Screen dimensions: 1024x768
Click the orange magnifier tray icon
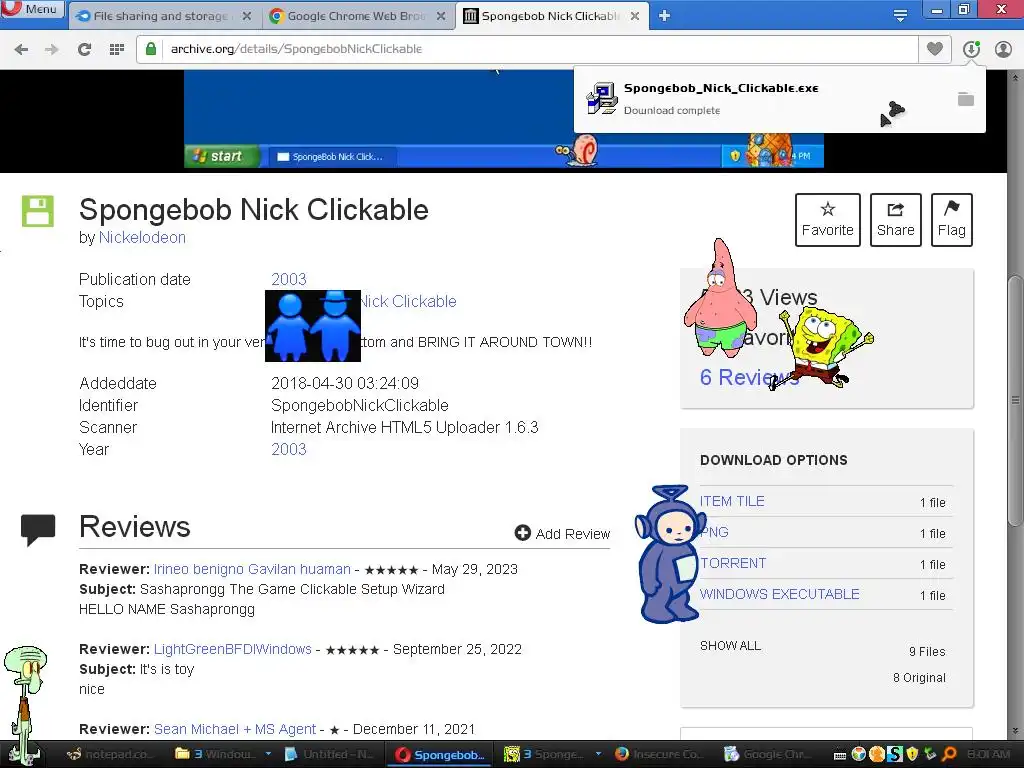(x=949, y=754)
